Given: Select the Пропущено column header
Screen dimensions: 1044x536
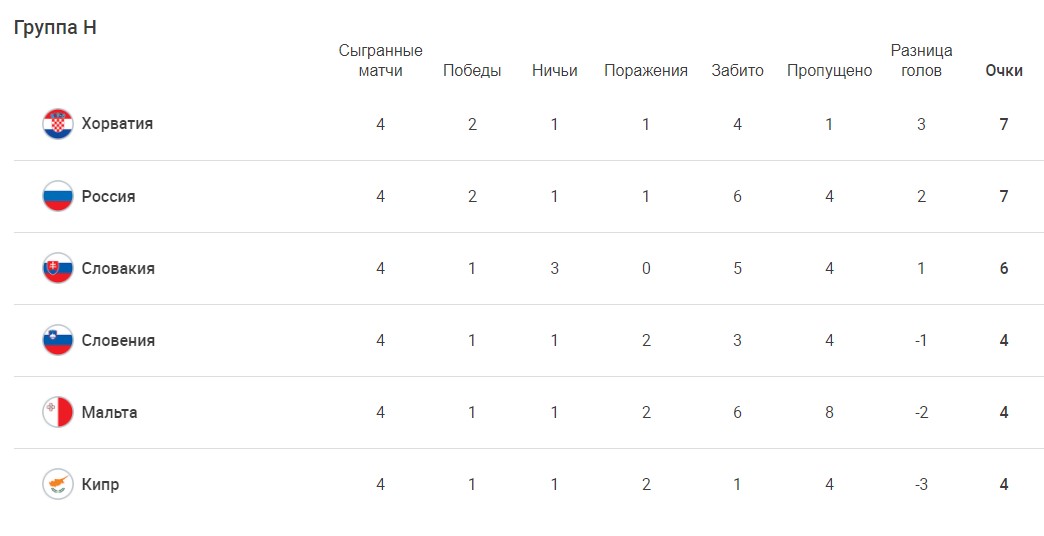Looking at the screenshot, I should [x=830, y=71].
